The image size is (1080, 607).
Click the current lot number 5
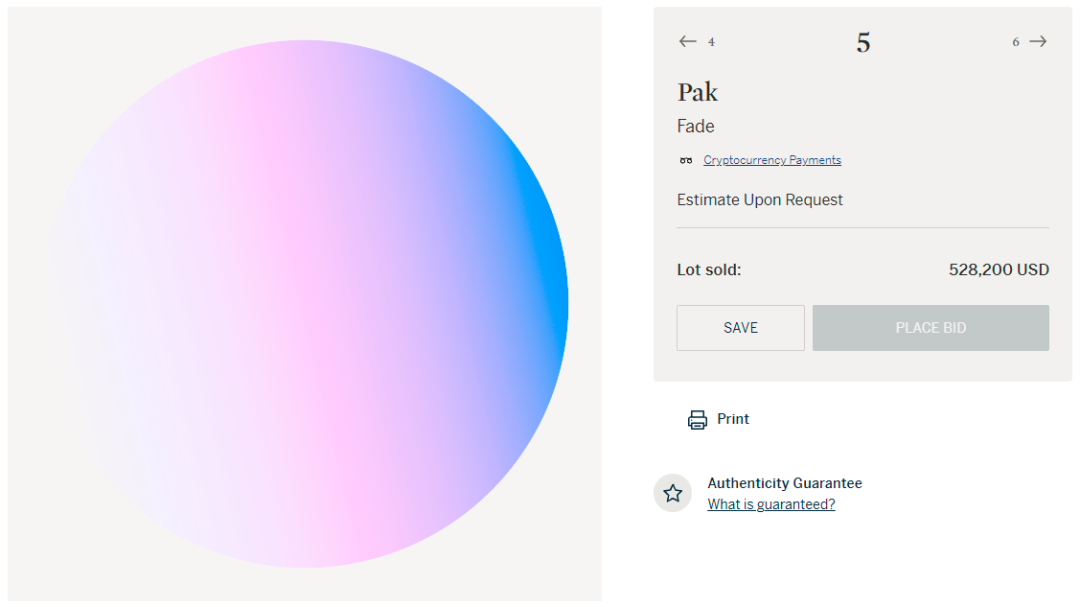tap(863, 42)
